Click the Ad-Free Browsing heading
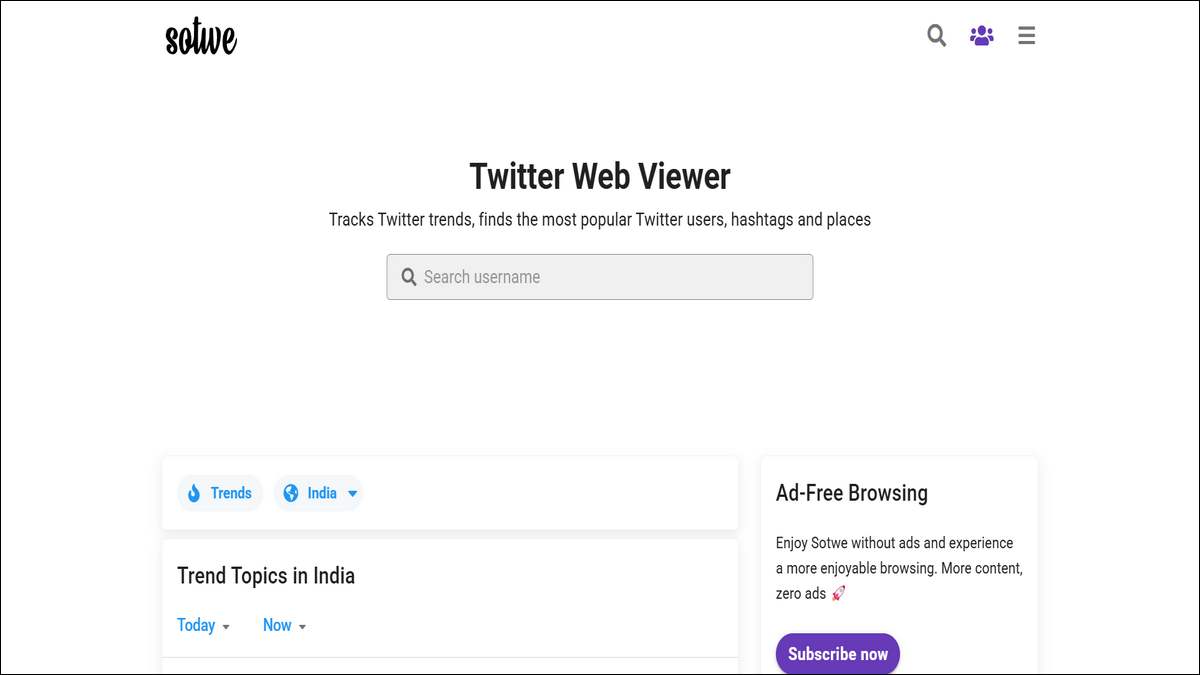 click(x=852, y=493)
